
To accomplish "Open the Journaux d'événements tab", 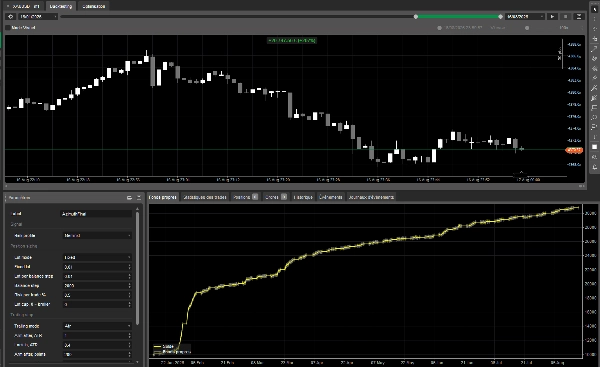I will (x=371, y=197).
